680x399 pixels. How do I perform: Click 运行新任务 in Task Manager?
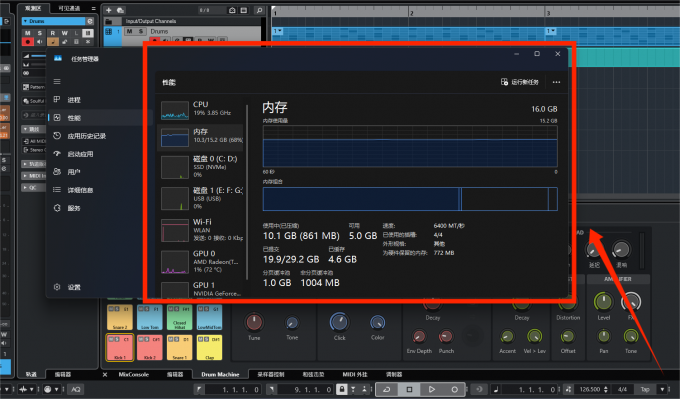(520, 82)
